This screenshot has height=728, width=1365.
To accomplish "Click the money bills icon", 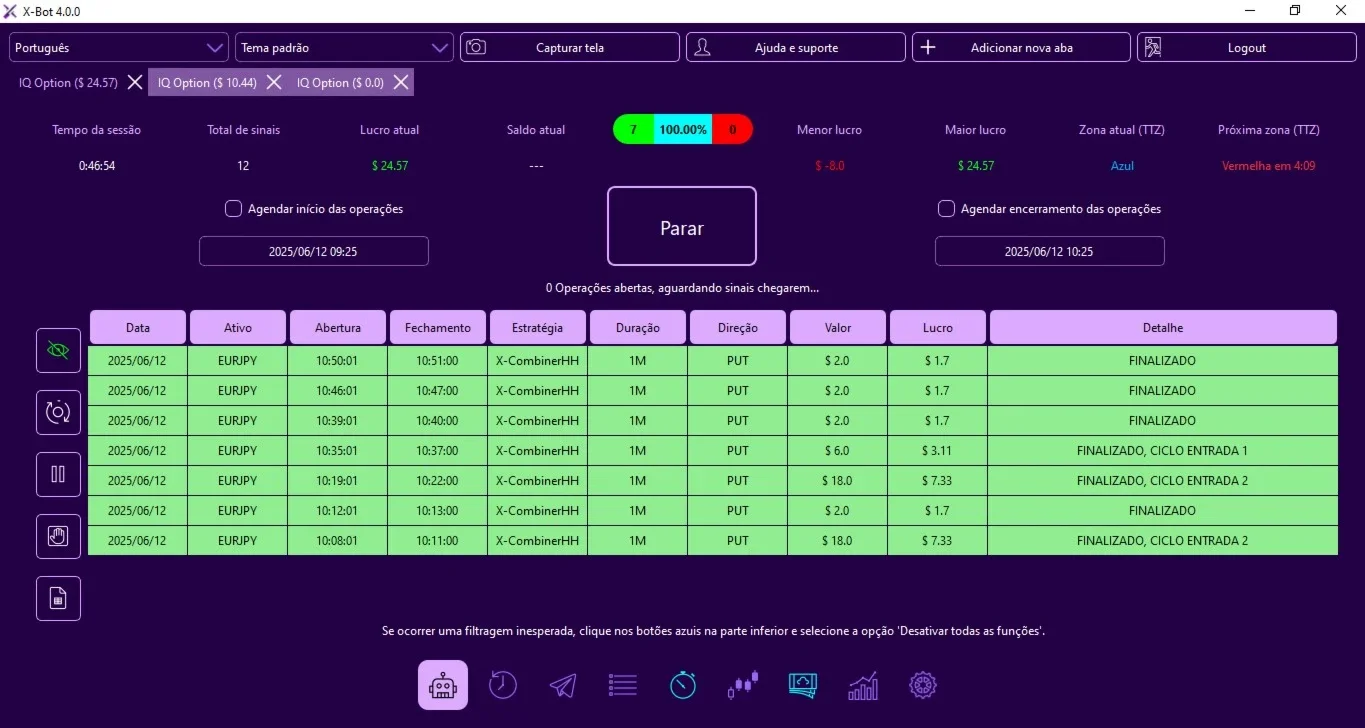I will [x=803, y=685].
